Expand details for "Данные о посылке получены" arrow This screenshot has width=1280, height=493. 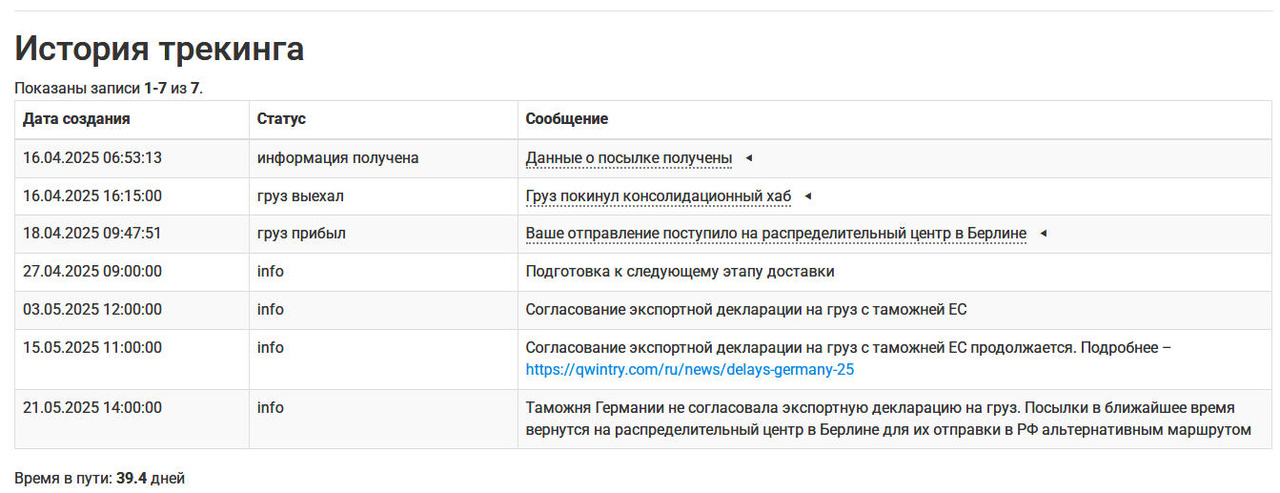click(x=748, y=158)
